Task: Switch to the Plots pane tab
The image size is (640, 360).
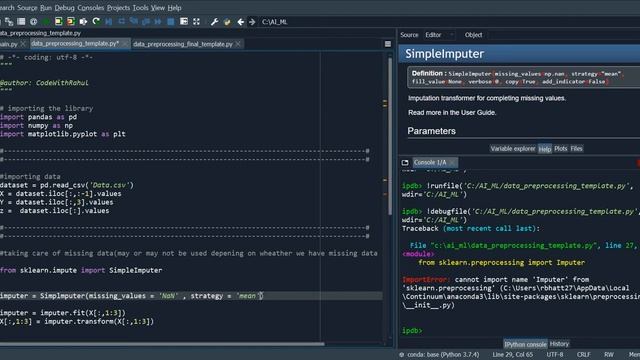Action: 560,149
